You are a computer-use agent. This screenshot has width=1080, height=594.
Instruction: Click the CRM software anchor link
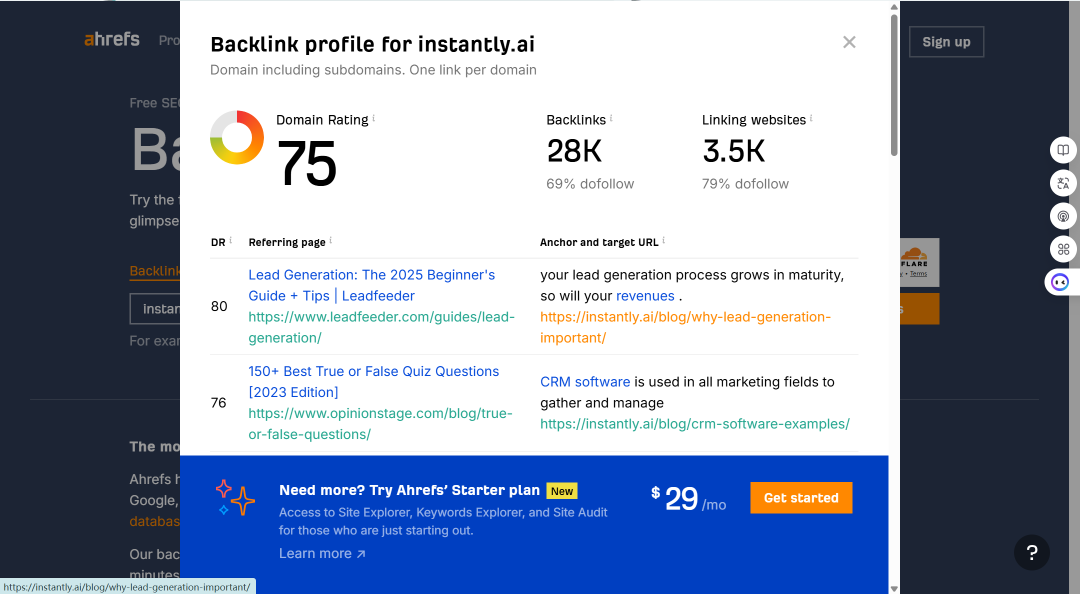[585, 382]
